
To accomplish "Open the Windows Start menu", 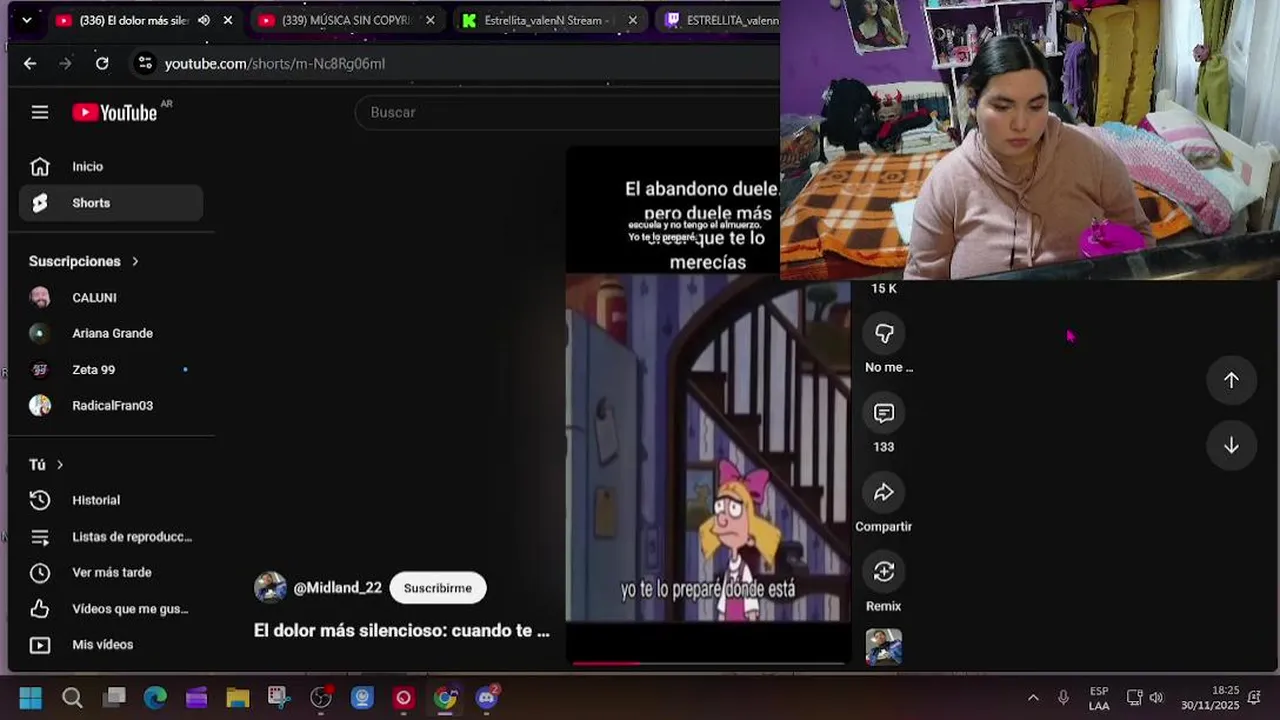I will (x=31, y=698).
